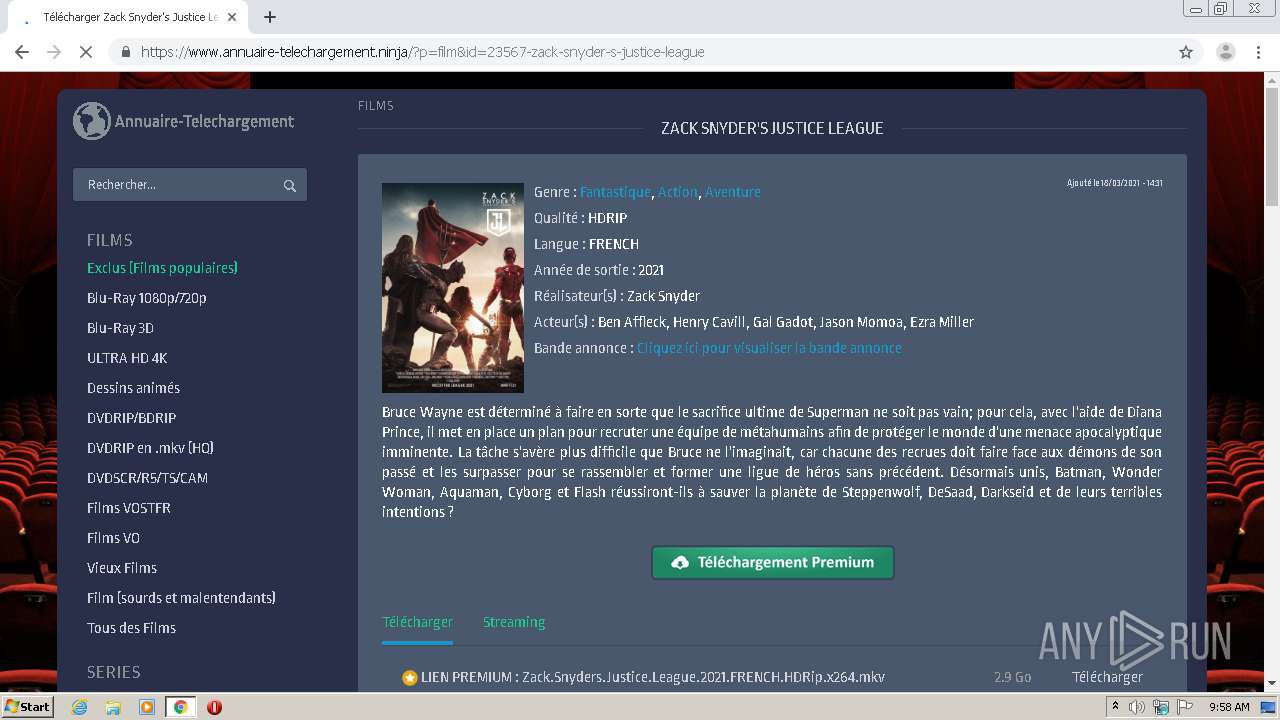Click the Action genre link
1280x720 pixels.
click(677, 192)
